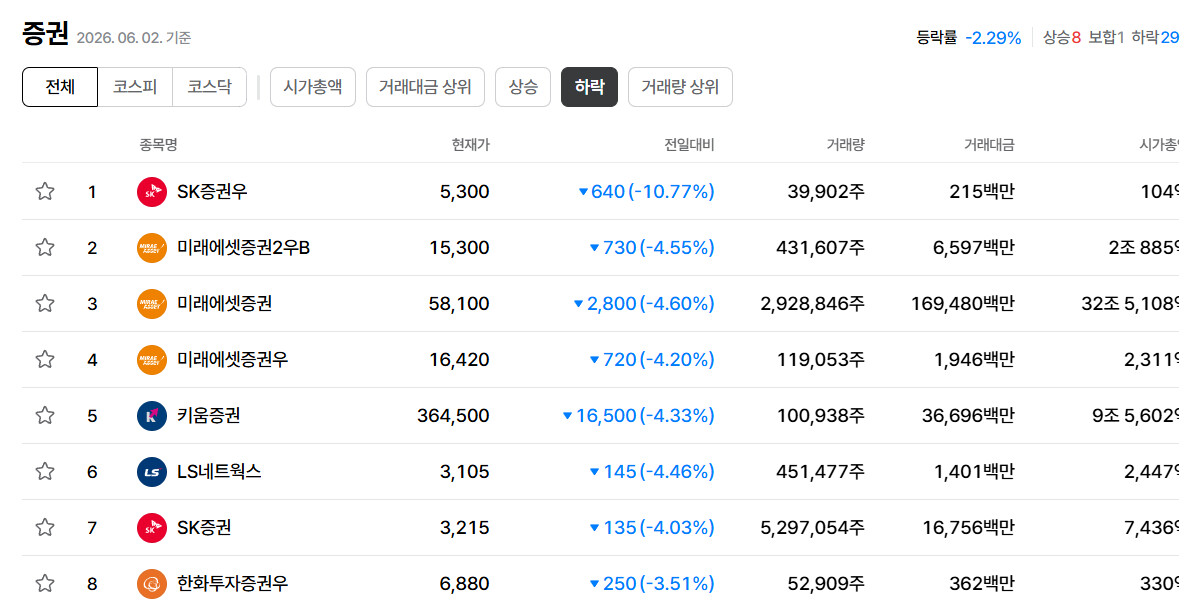The width and height of the screenshot is (1202, 605).
Task: Open the 한화투자증권우 stock link
Action: [x=232, y=583]
